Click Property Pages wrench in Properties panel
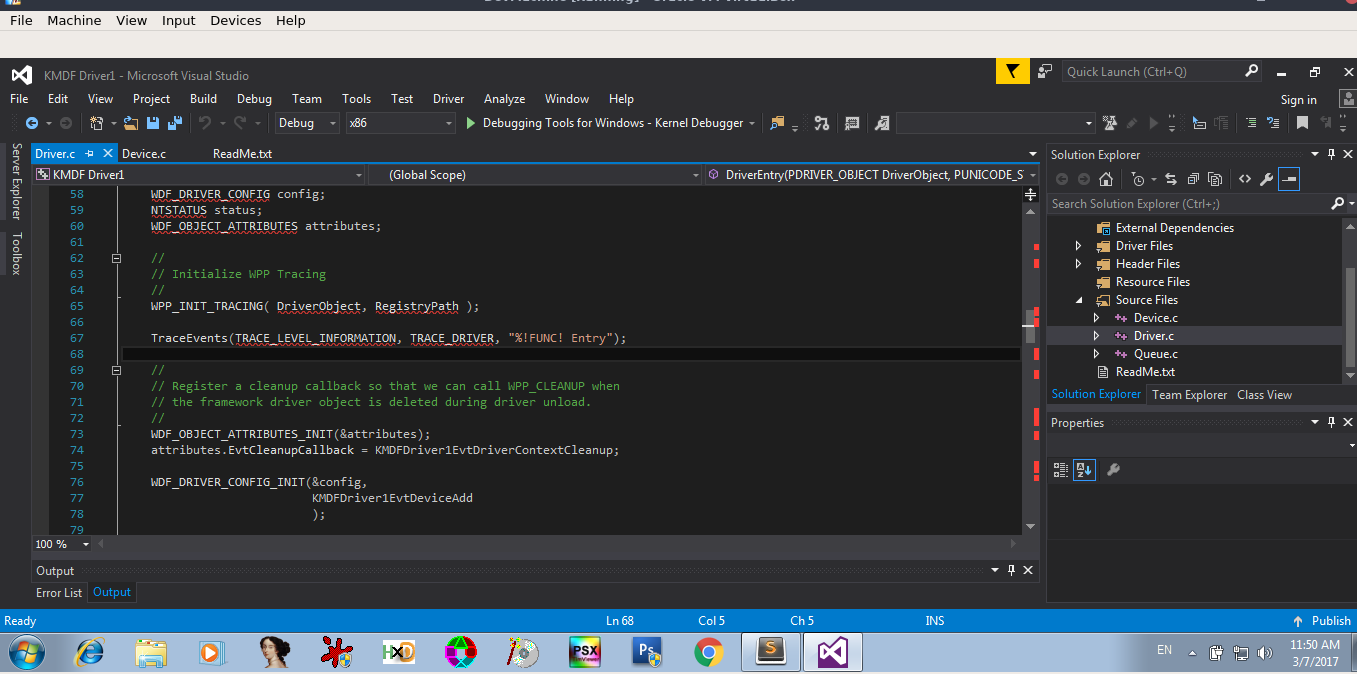Viewport: 1357px width, 674px height. 1113,469
